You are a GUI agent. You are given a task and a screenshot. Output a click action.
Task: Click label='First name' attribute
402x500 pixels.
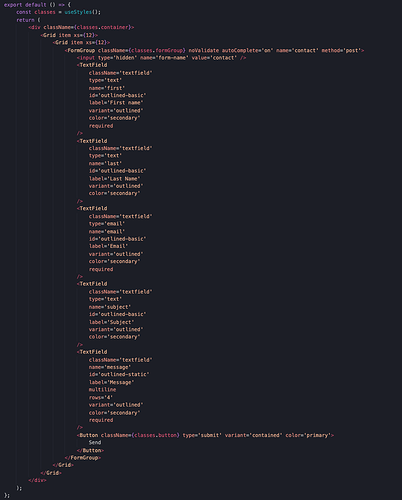[116, 103]
